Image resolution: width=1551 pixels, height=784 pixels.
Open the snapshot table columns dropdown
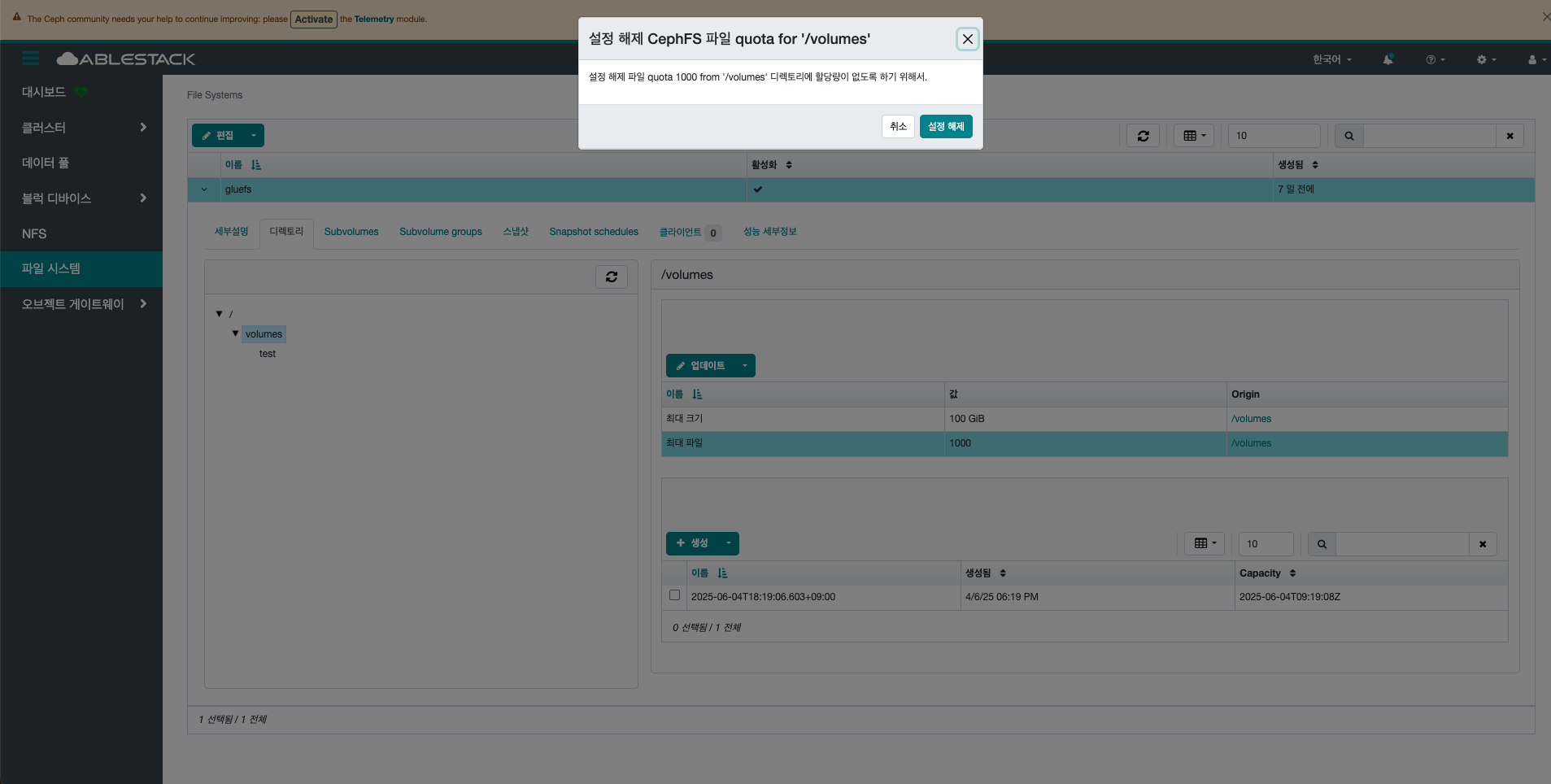1205,543
